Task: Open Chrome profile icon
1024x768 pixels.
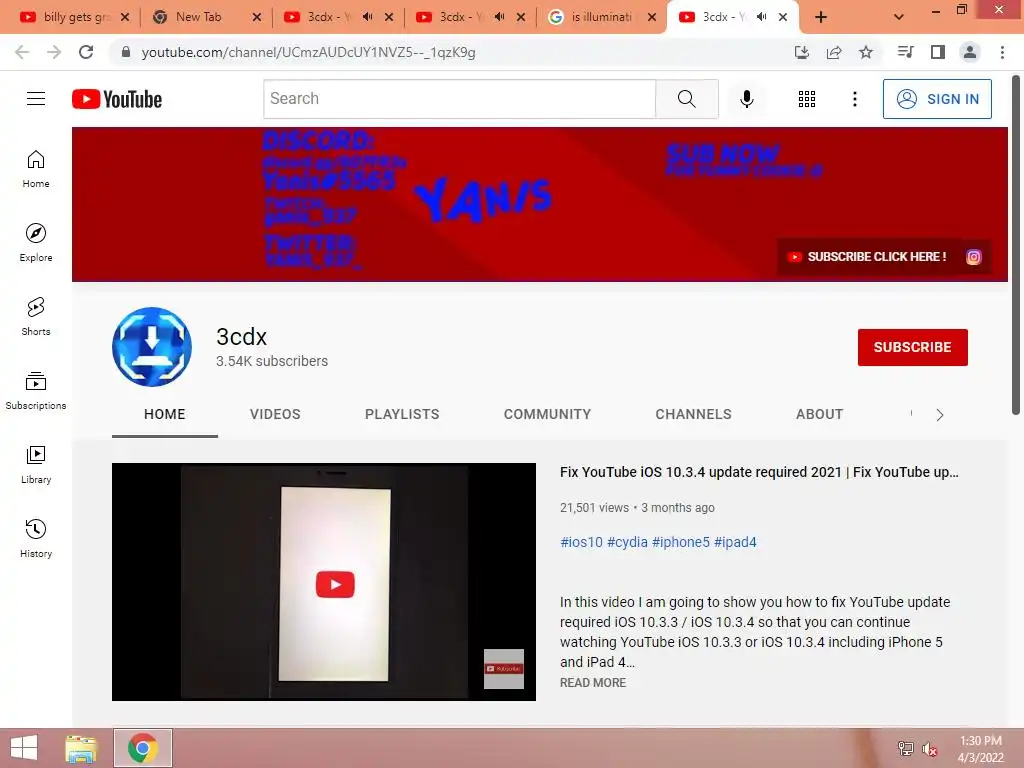Action: click(970, 52)
